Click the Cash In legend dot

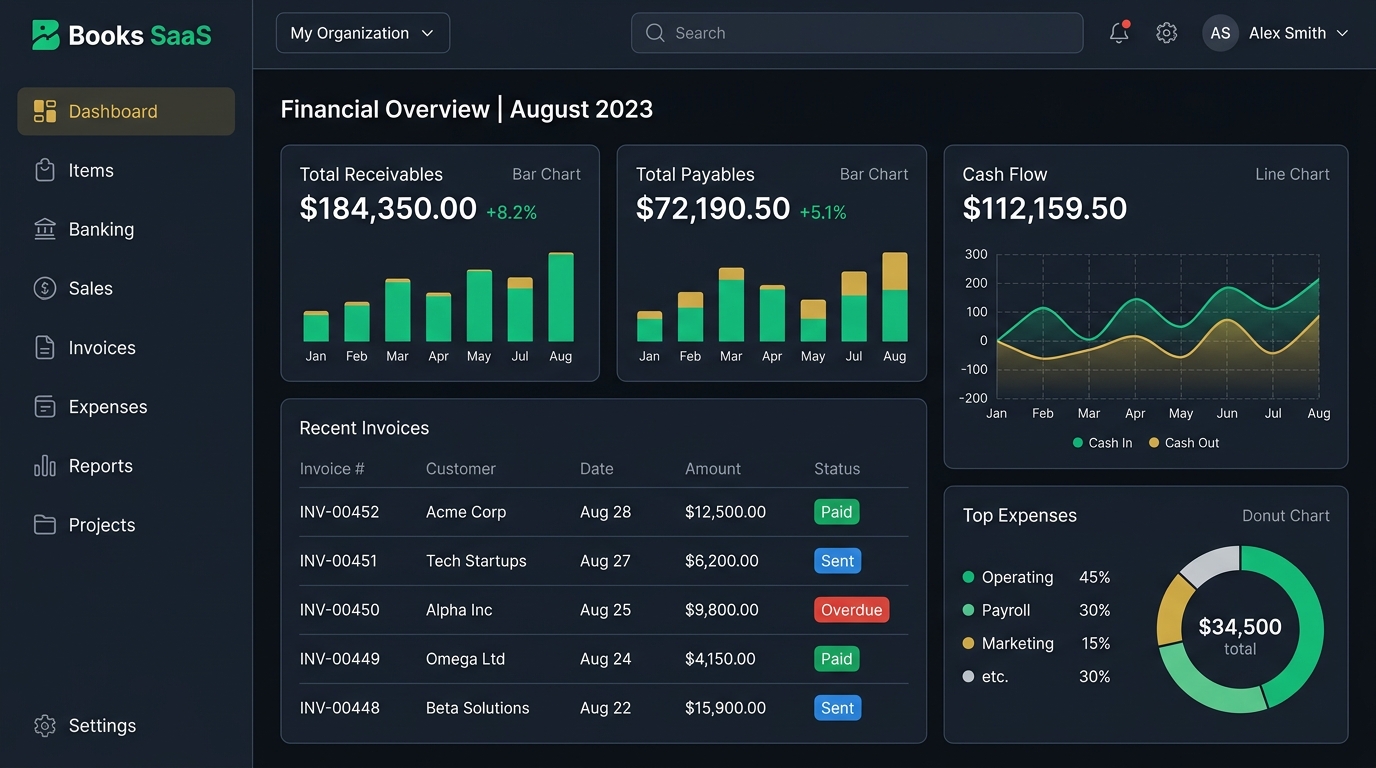1078,442
